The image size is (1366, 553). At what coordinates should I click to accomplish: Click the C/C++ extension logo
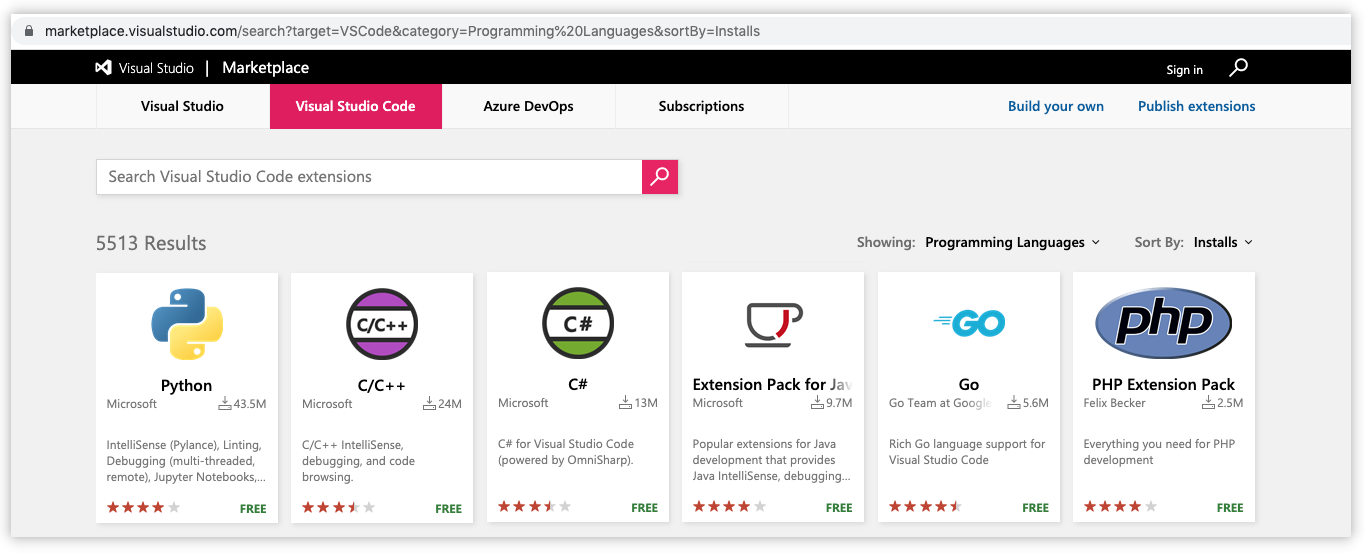point(382,324)
